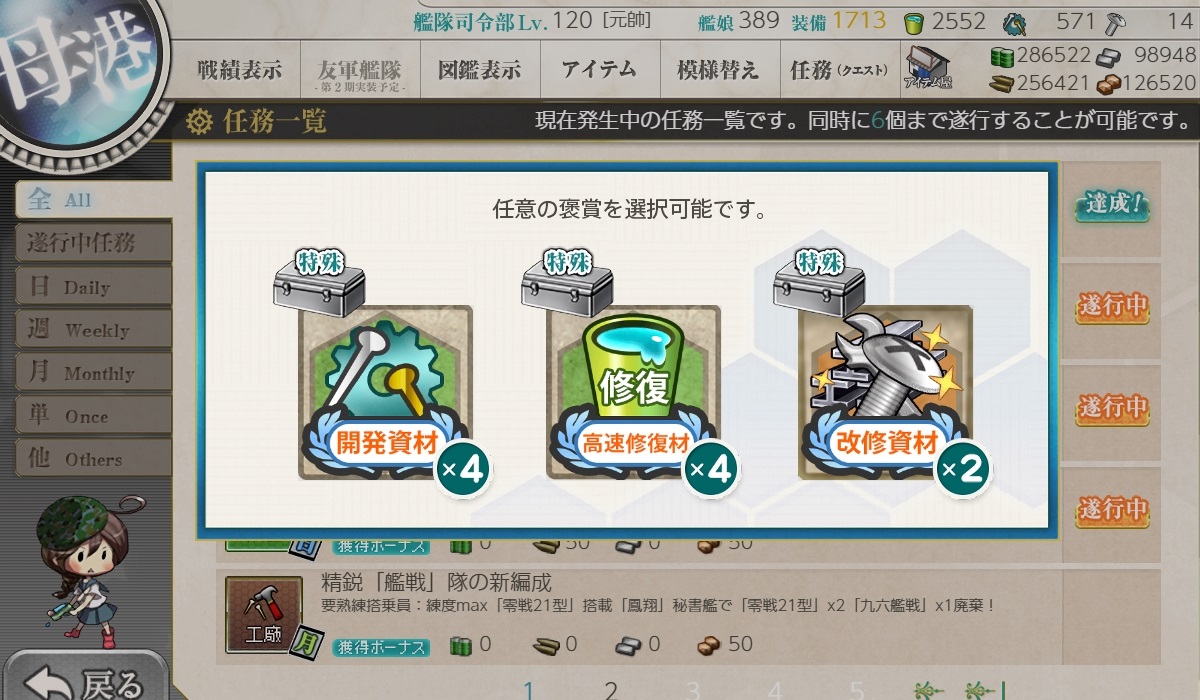Open the アイテム menu item
Screen dimensions: 1200x700
coord(599,70)
